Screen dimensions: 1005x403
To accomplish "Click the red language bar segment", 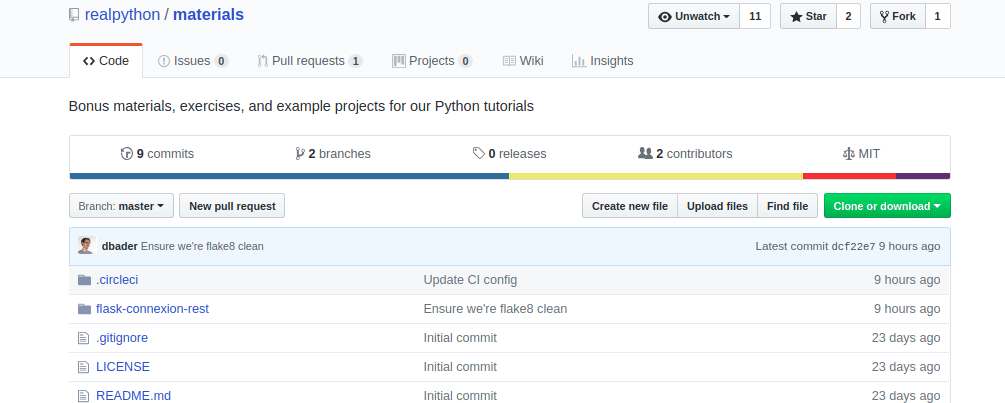I will [x=849, y=176].
